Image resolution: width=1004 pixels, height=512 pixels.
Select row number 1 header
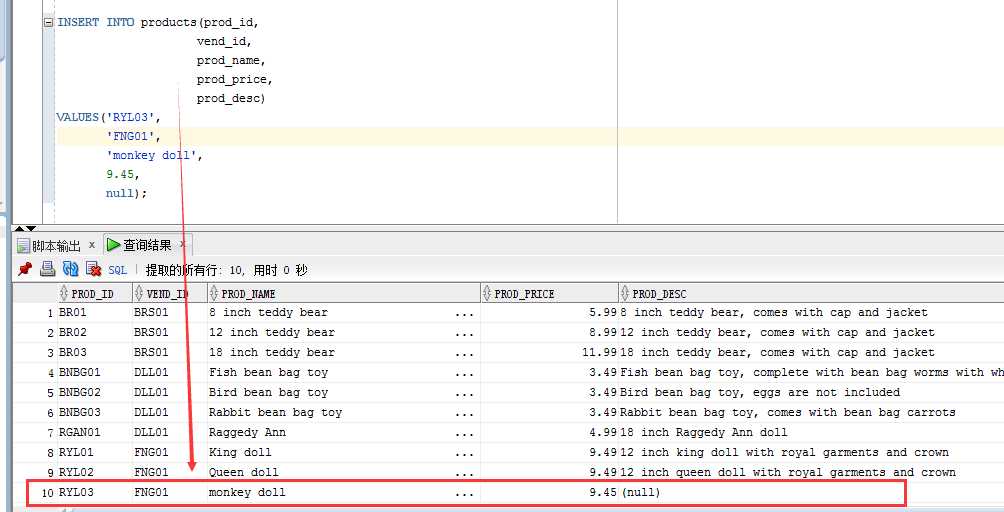35,313
